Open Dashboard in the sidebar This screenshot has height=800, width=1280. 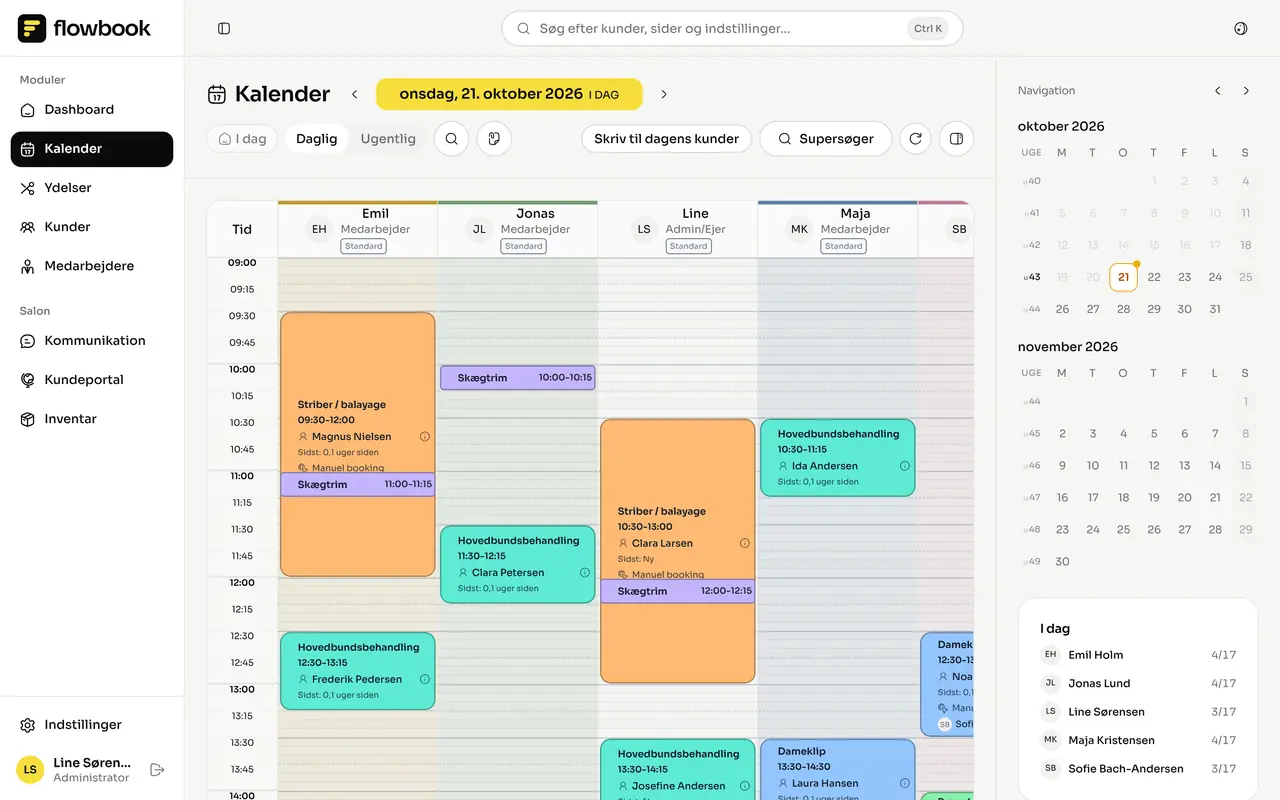click(92, 110)
